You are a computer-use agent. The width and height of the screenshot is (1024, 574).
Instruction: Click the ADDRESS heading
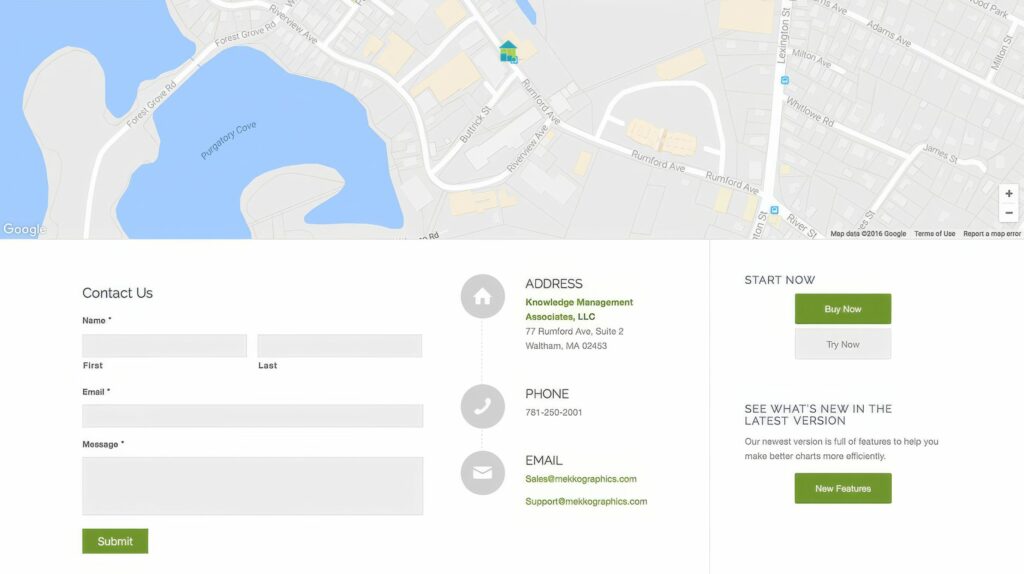[x=554, y=284]
